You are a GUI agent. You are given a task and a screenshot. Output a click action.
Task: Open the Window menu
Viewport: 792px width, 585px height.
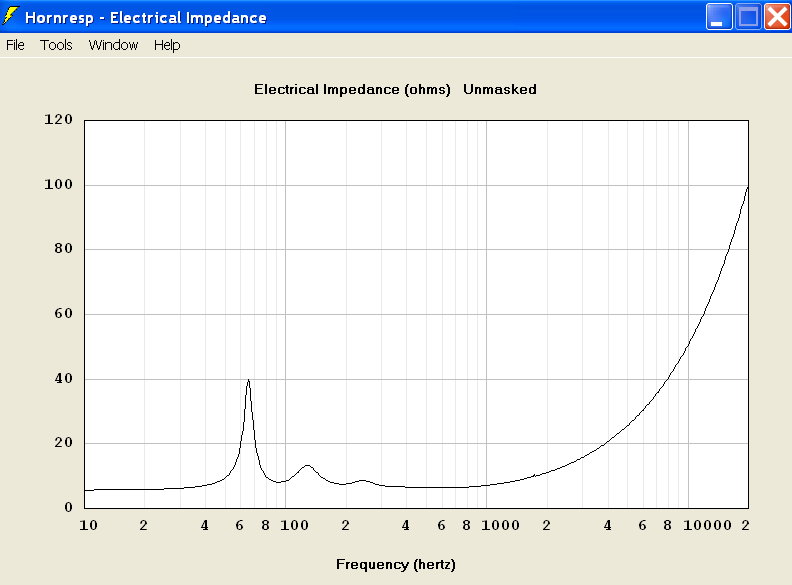pos(113,45)
